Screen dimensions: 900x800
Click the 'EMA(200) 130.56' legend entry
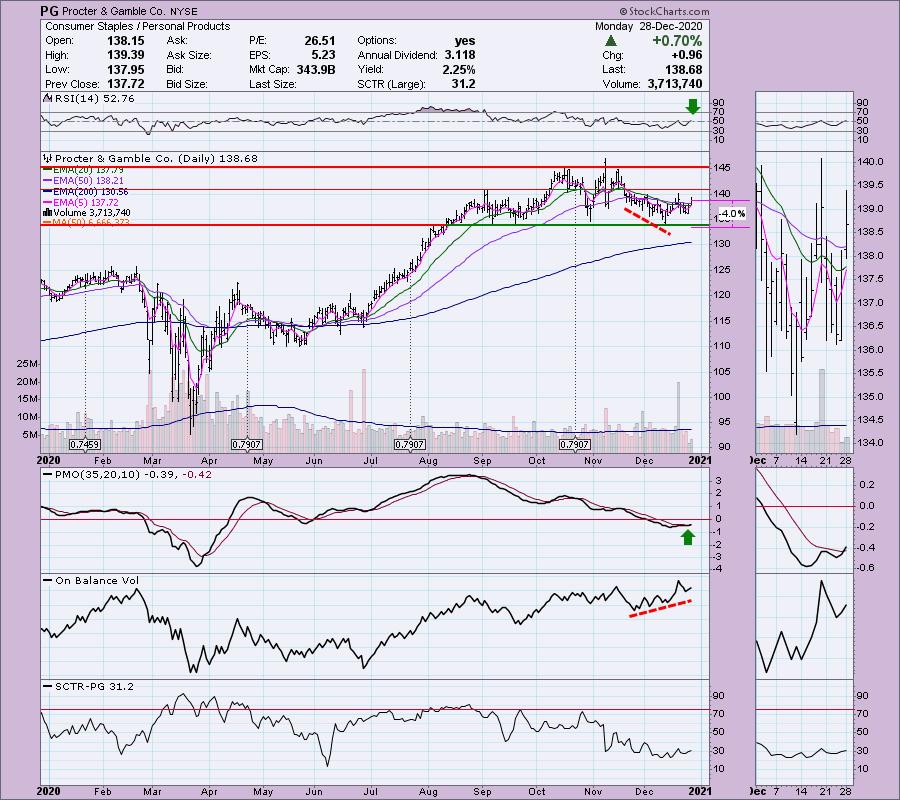click(x=90, y=192)
